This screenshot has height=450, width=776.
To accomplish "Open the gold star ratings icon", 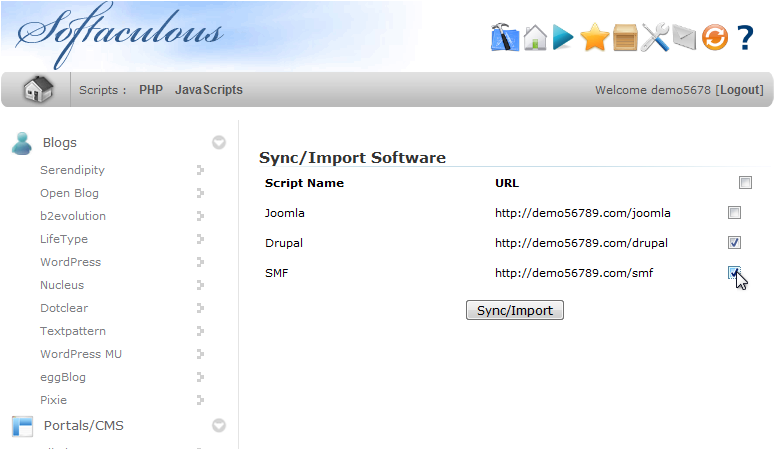I will pyautogui.click(x=594, y=38).
